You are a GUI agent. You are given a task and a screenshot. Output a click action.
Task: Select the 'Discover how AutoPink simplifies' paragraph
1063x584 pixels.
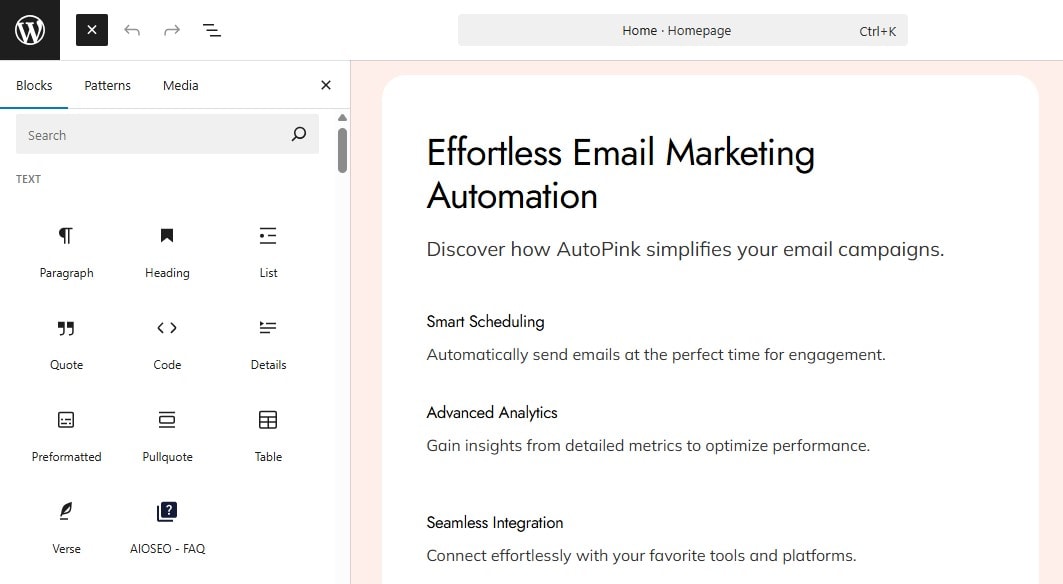(685, 250)
